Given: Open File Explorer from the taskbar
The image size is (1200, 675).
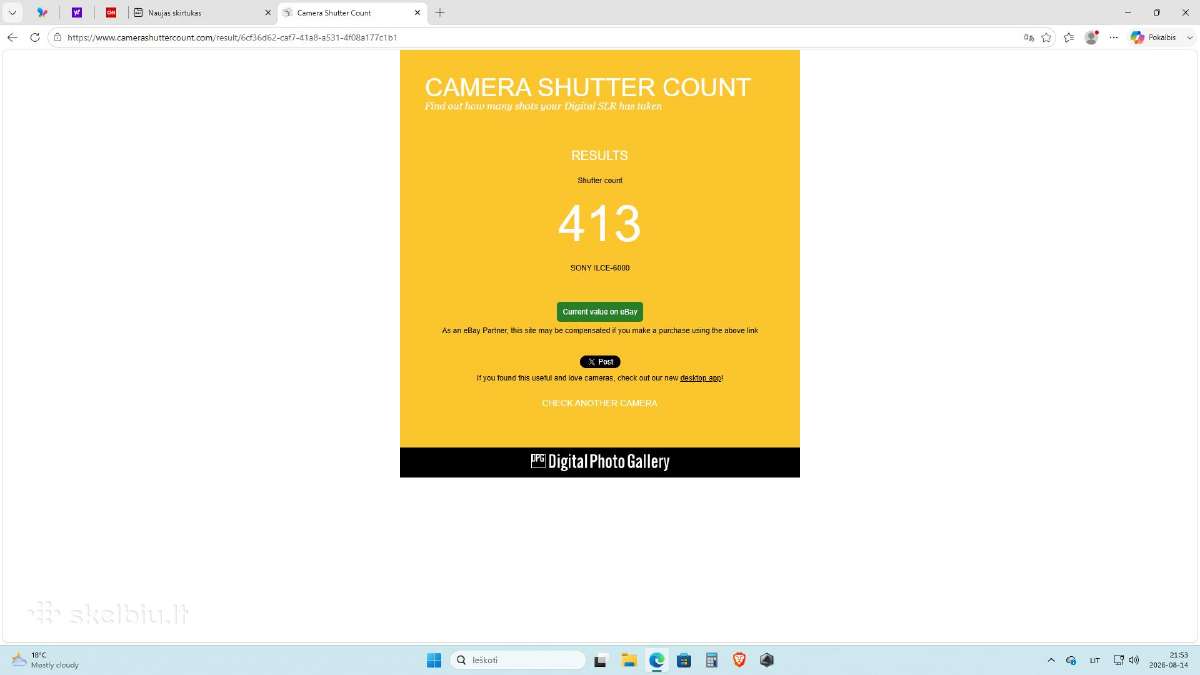Looking at the screenshot, I should [x=629, y=660].
